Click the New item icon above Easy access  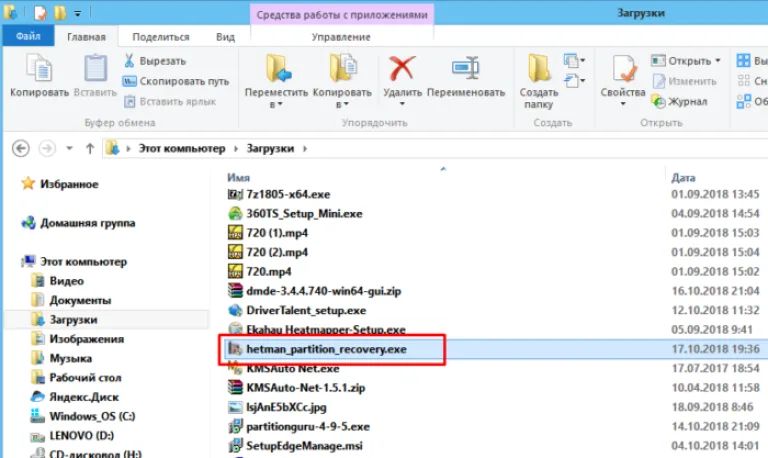[571, 61]
